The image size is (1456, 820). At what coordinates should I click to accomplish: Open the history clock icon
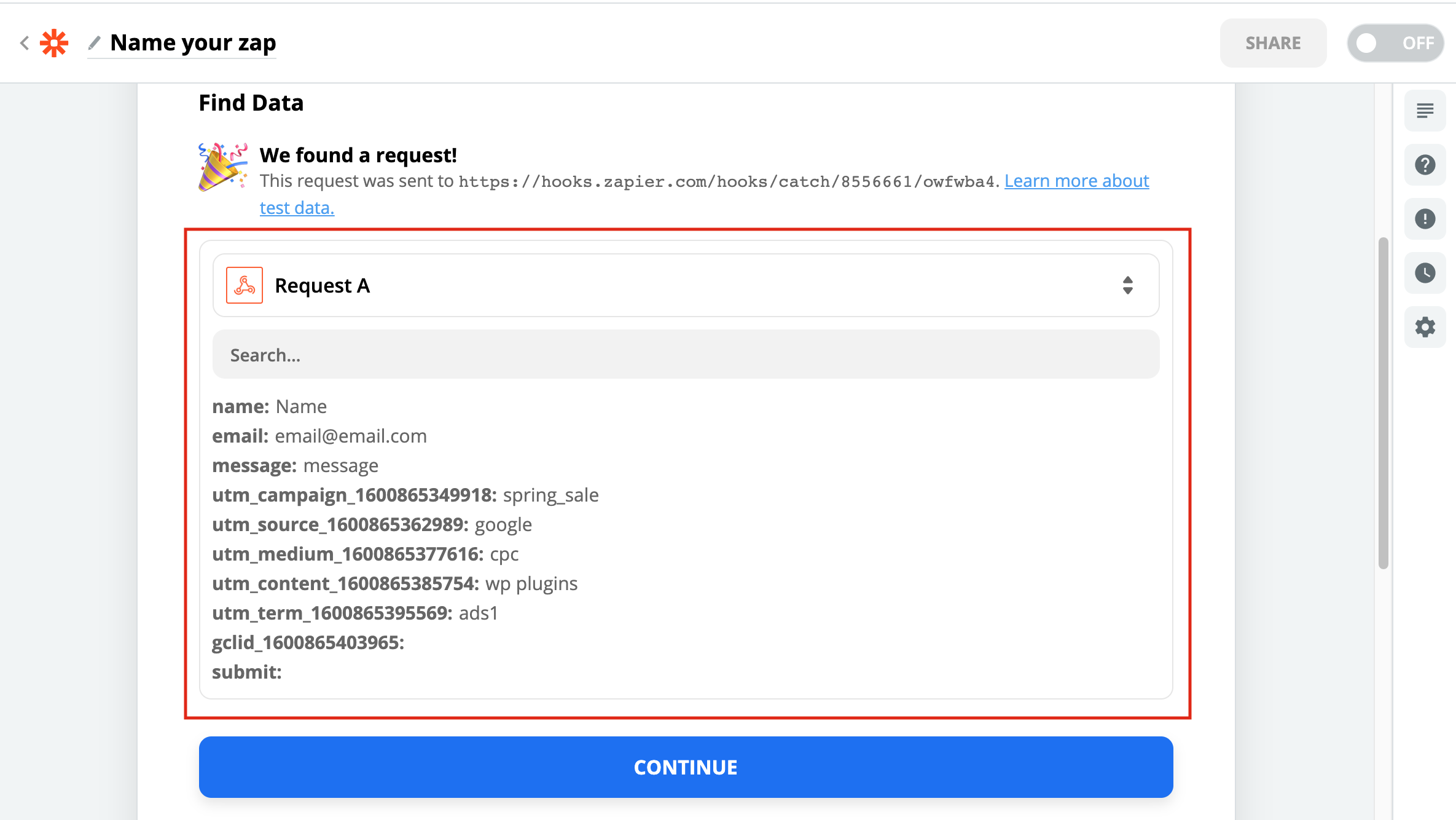coord(1425,273)
